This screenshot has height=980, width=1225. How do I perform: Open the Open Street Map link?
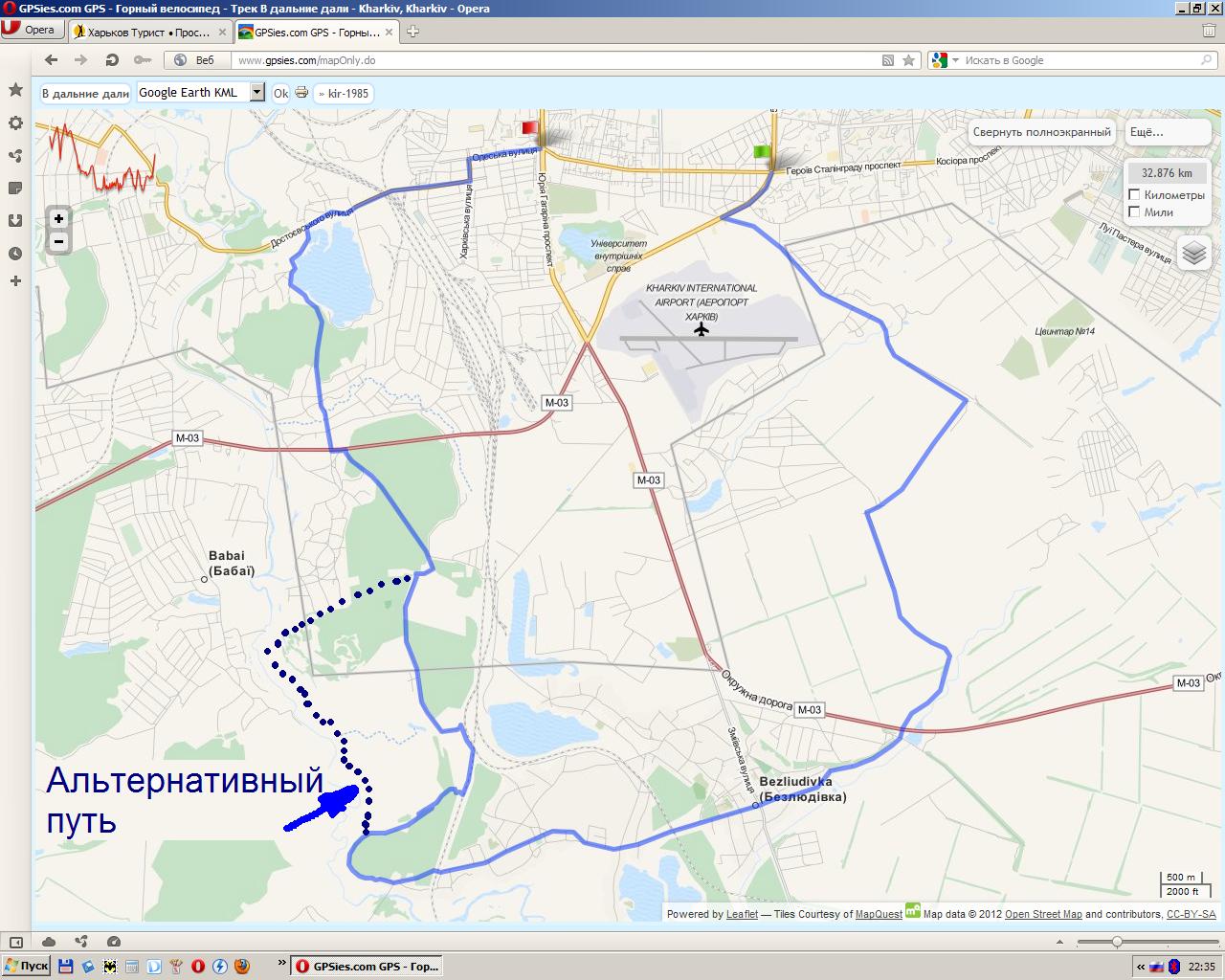point(1043,914)
